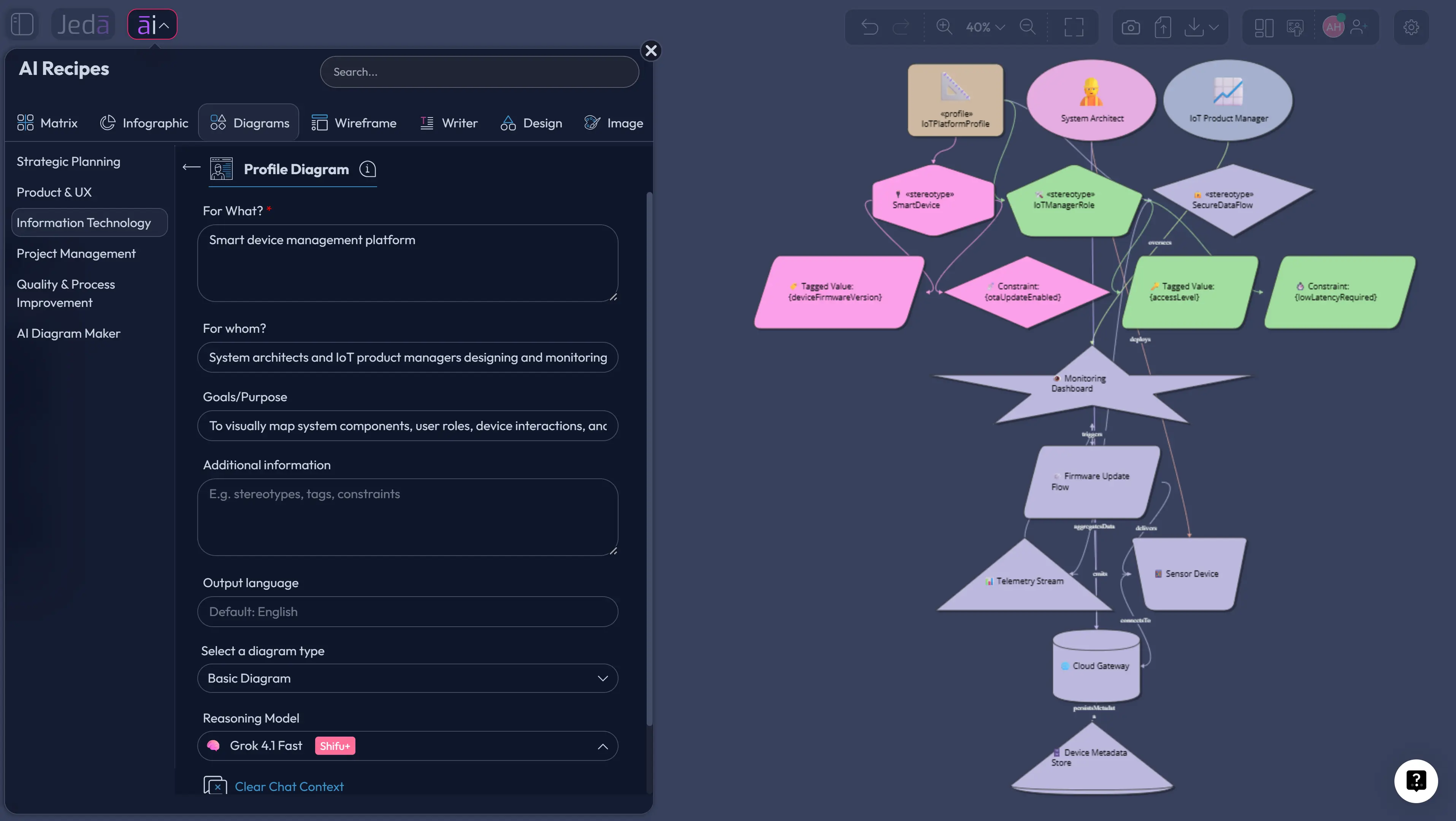The width and height of the screenshot is (1456, 821).
Task: Open the AH user avatar
Action: click(x=1333, y=27)
